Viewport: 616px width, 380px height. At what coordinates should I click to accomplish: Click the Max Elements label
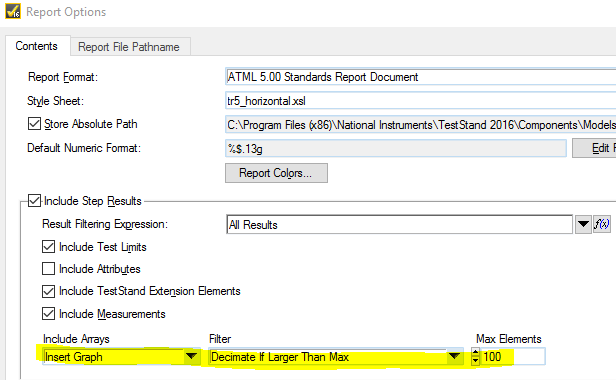(x=509, y=339)
